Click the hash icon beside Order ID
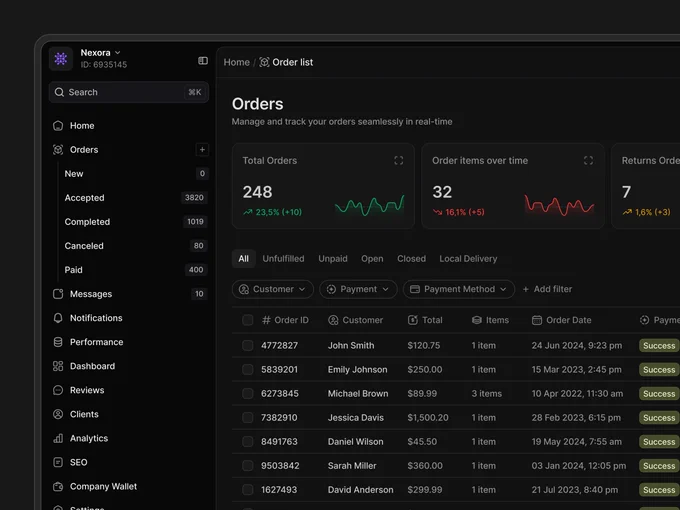This screenshot has height=510, width=680. click(x=266, y=320)
